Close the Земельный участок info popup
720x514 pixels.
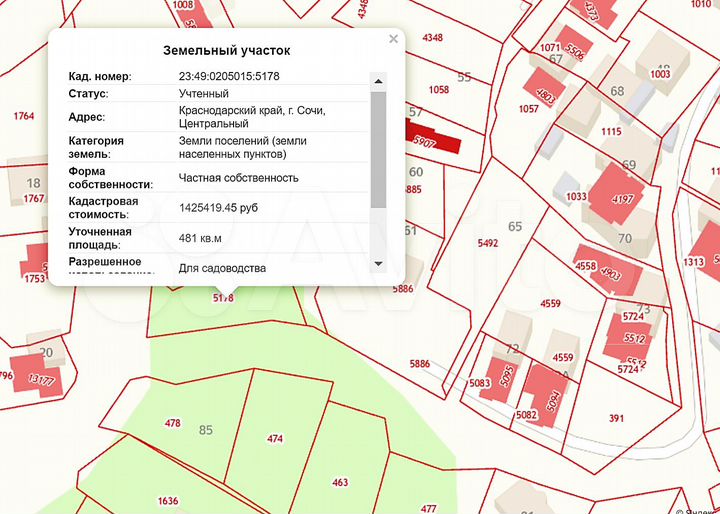(x=393, y=39)
